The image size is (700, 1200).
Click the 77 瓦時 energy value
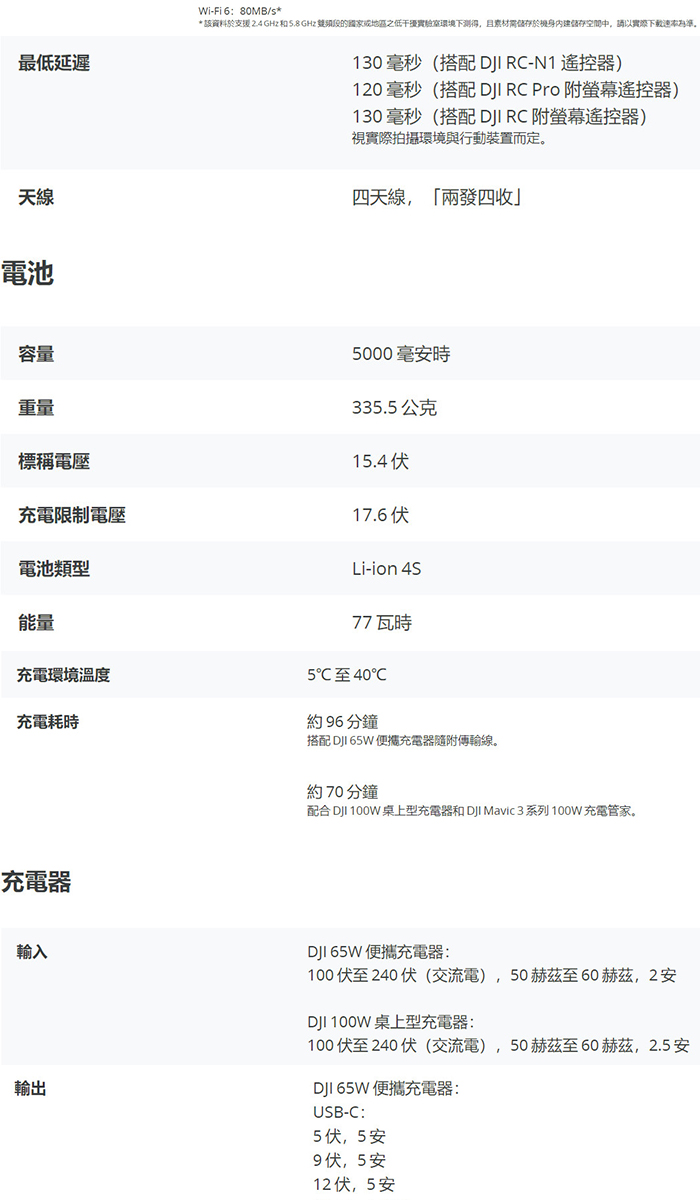pos(382,623)
